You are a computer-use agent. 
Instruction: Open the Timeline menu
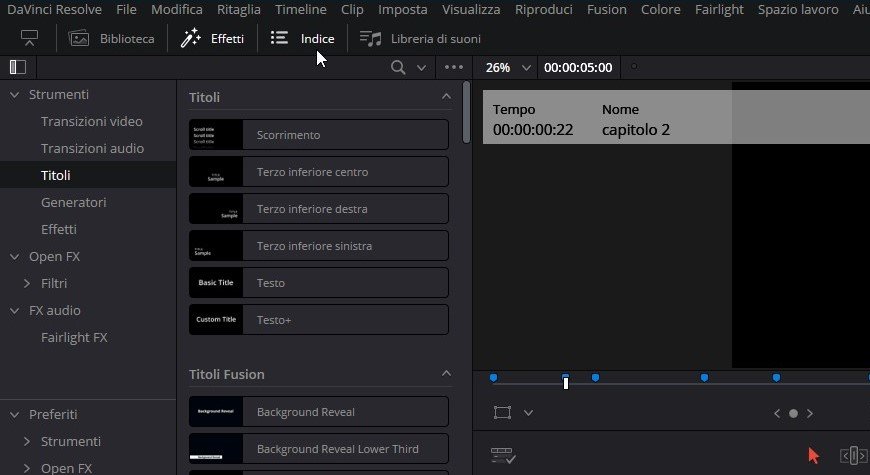tap(301, 9)
